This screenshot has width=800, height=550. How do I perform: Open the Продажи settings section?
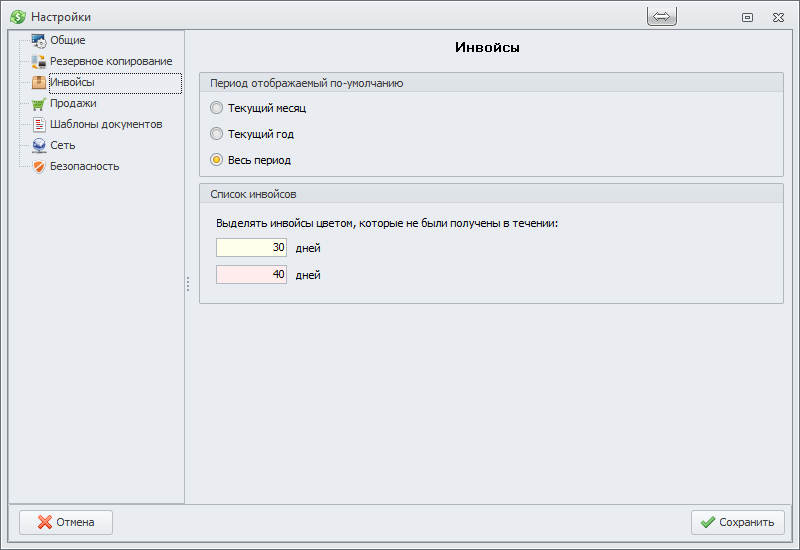pyautogui.click(x=73, y=103)
